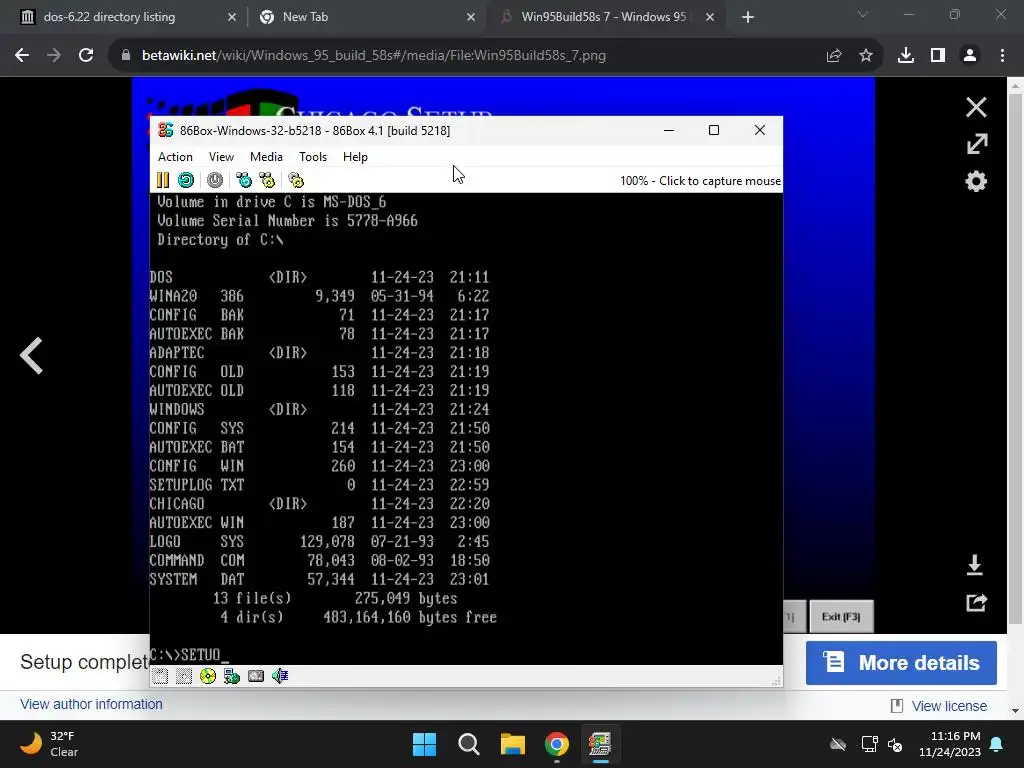Toggle Chrome side panel icon
The image size is (1024, 768).
(938, 56)
